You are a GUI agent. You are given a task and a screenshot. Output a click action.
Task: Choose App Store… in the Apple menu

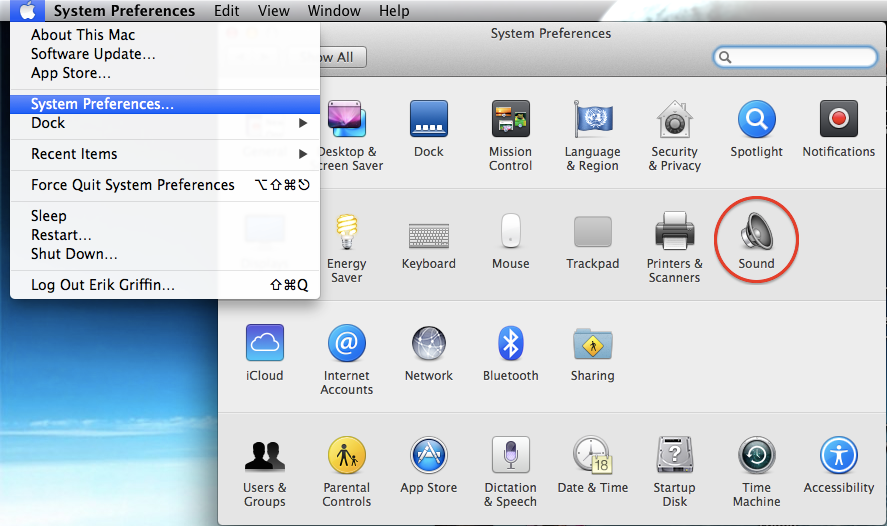165,73
